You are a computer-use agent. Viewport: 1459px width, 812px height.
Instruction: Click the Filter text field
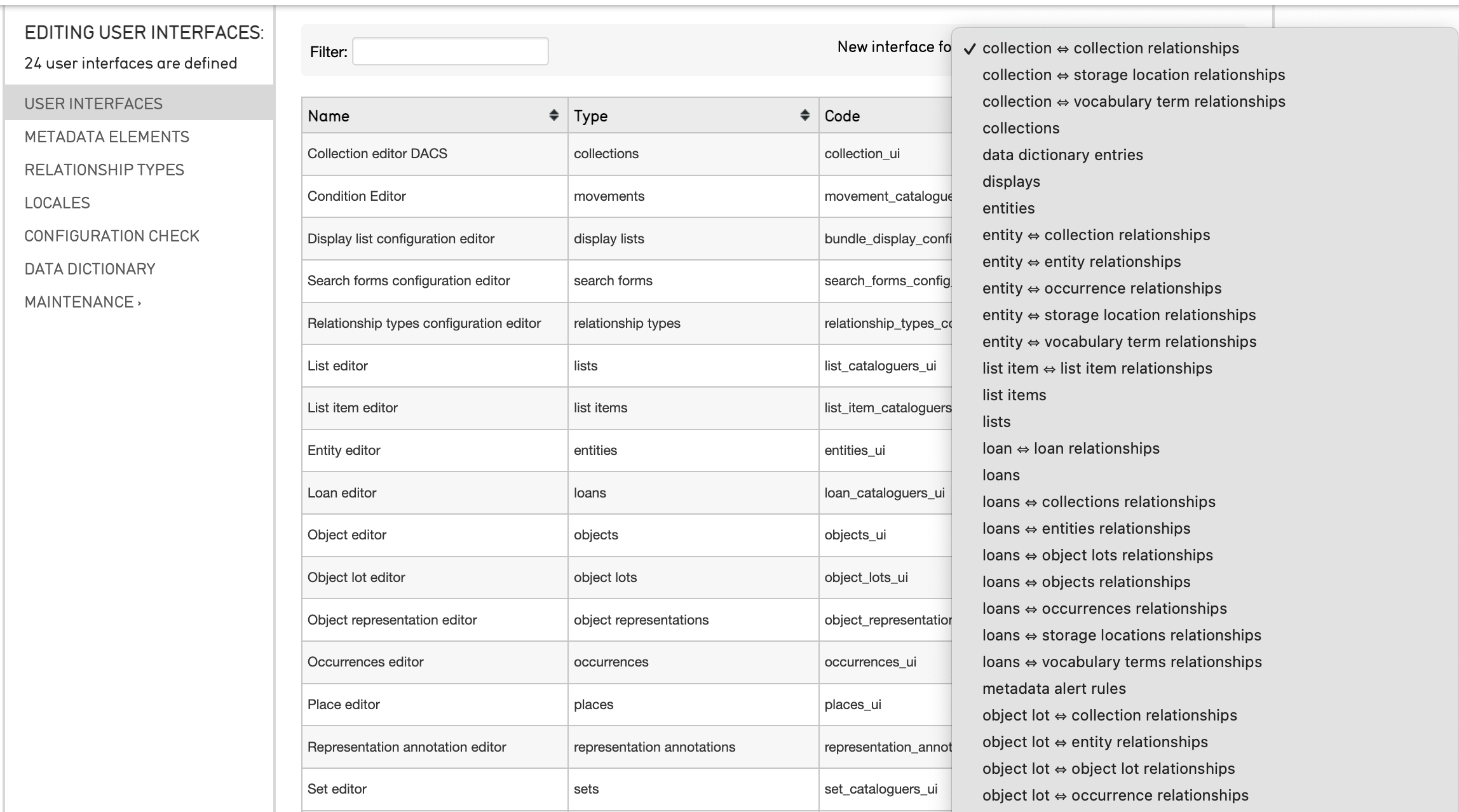[450, 51]
